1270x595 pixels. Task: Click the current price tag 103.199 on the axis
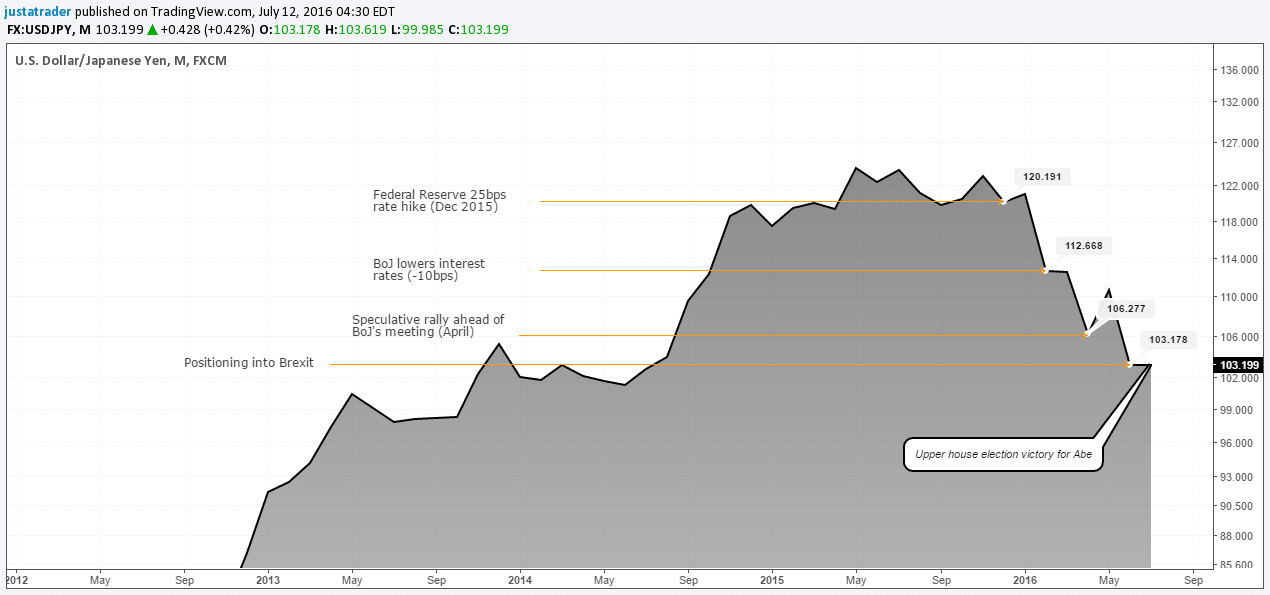coord(1239,365)
